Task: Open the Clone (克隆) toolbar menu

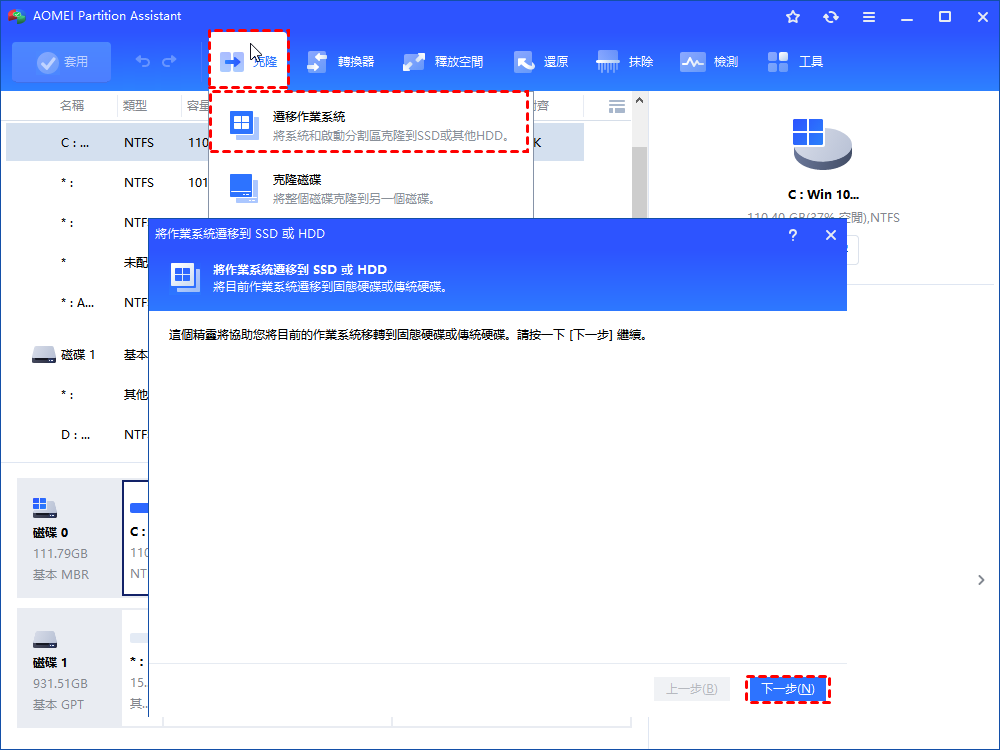Action: 249,61
